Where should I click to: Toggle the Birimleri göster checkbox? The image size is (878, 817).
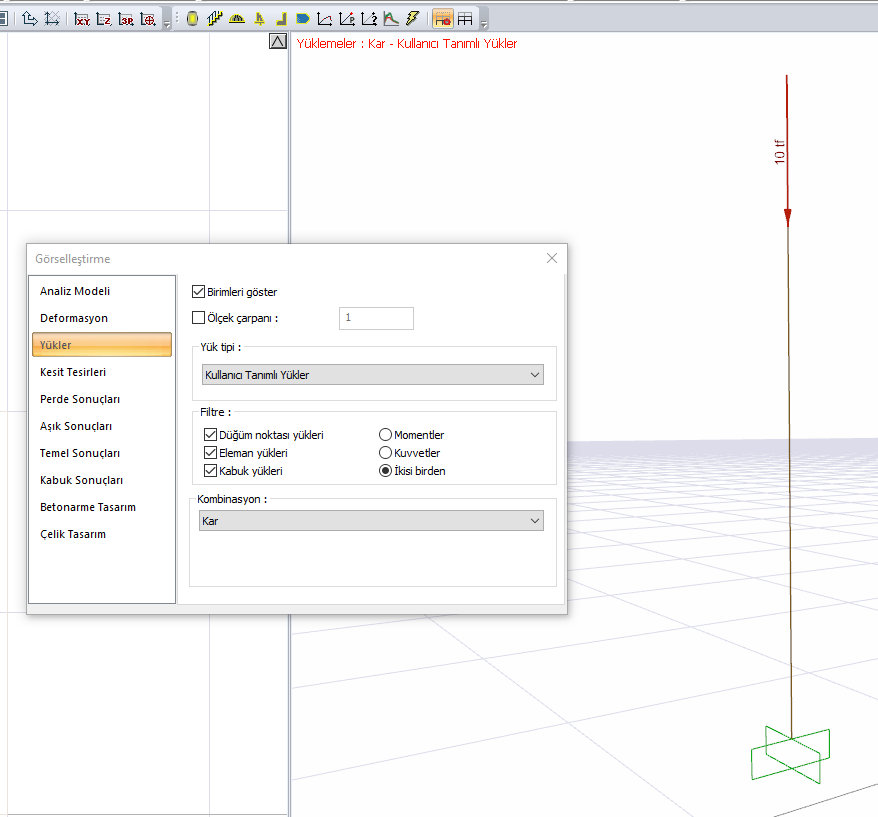pos(198,292)
